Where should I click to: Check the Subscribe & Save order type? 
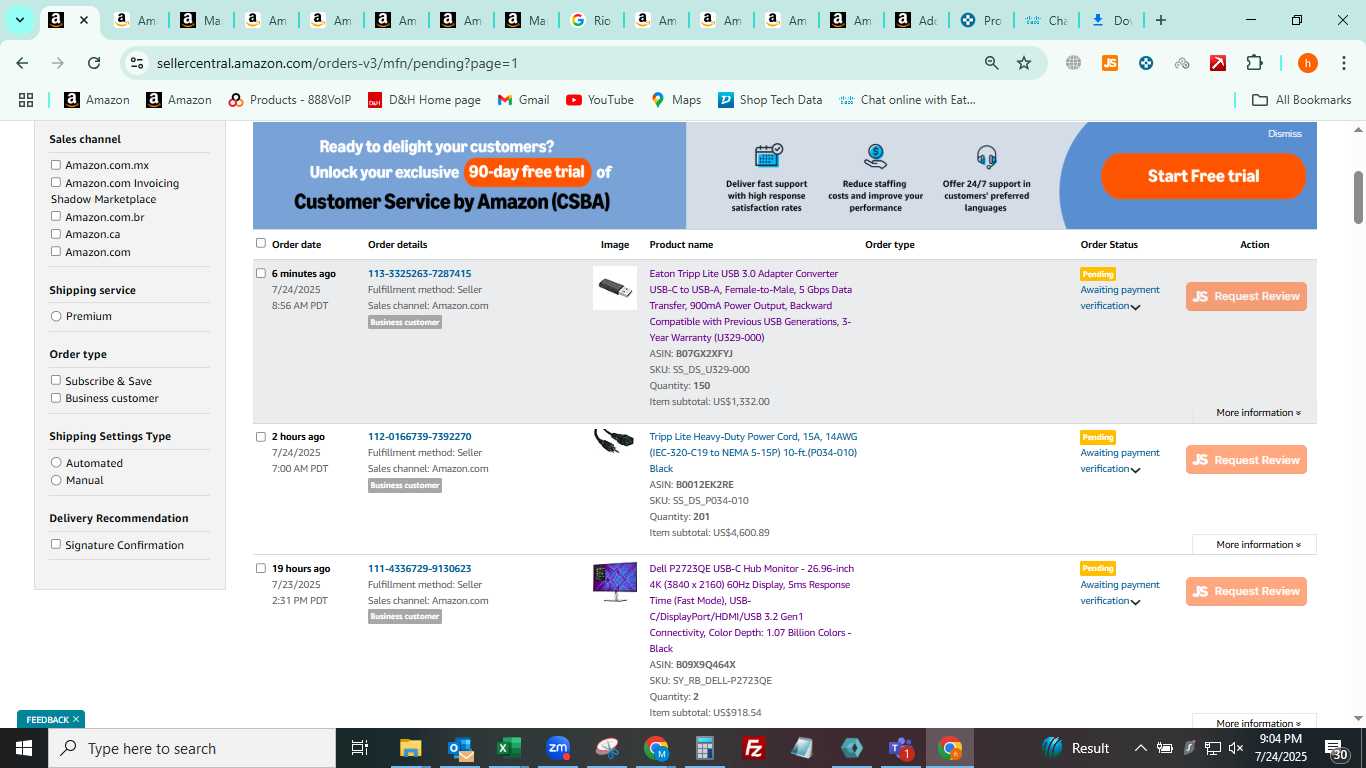click(x=56, y=381)
